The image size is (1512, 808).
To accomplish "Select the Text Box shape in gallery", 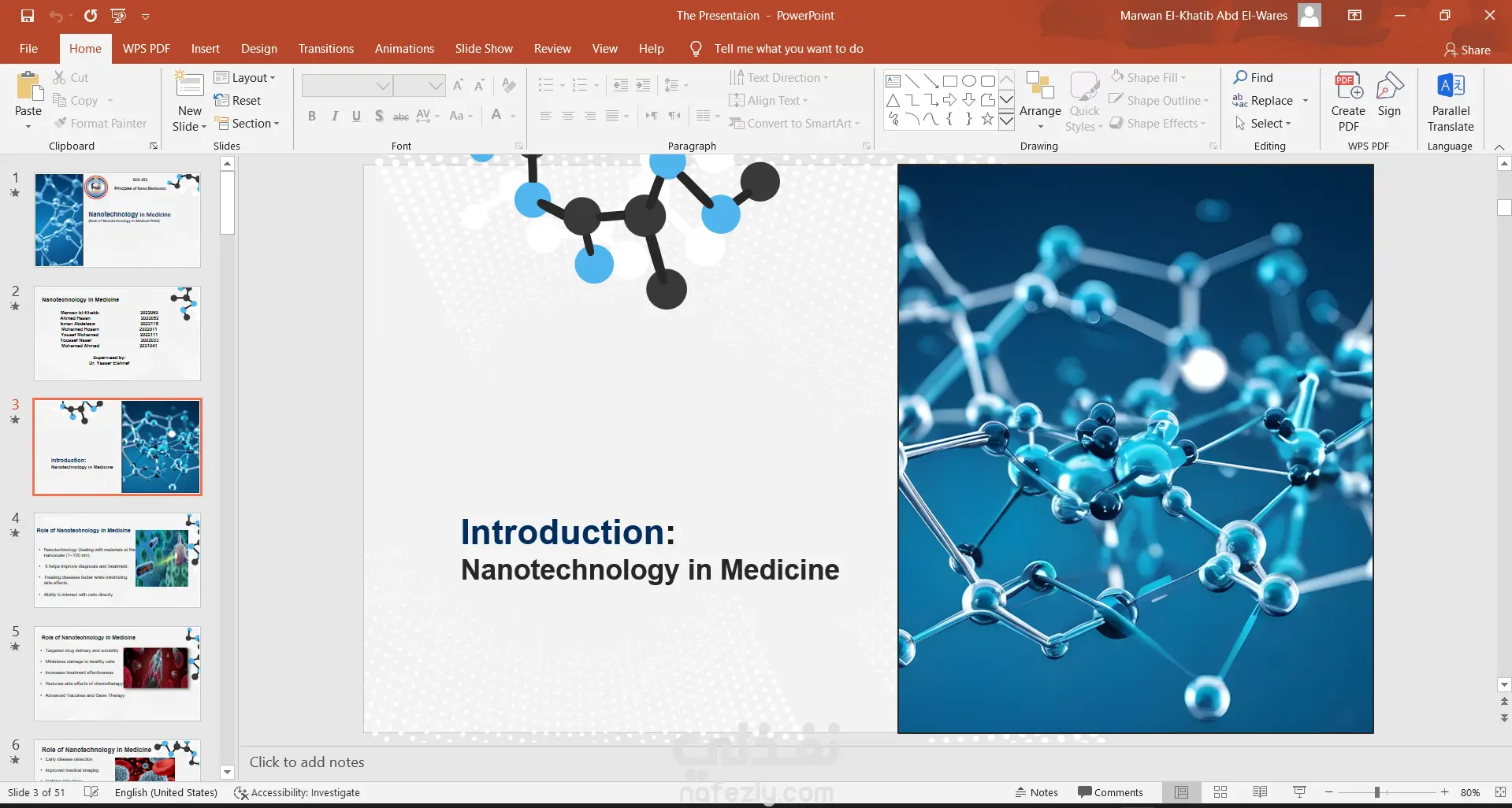I will click(893, 80).
